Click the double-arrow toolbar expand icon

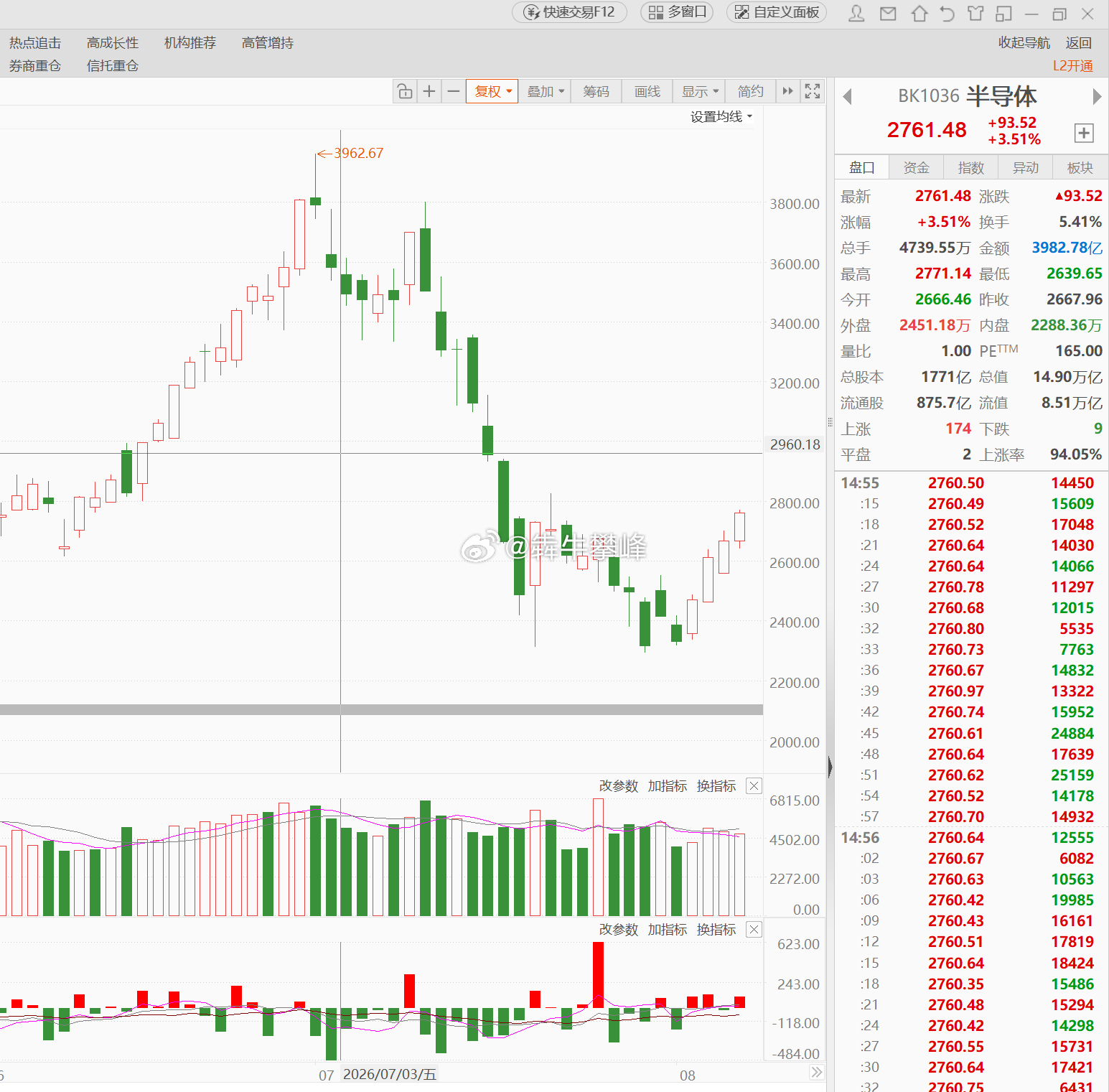pyautogui.click(x=788, y=91)
